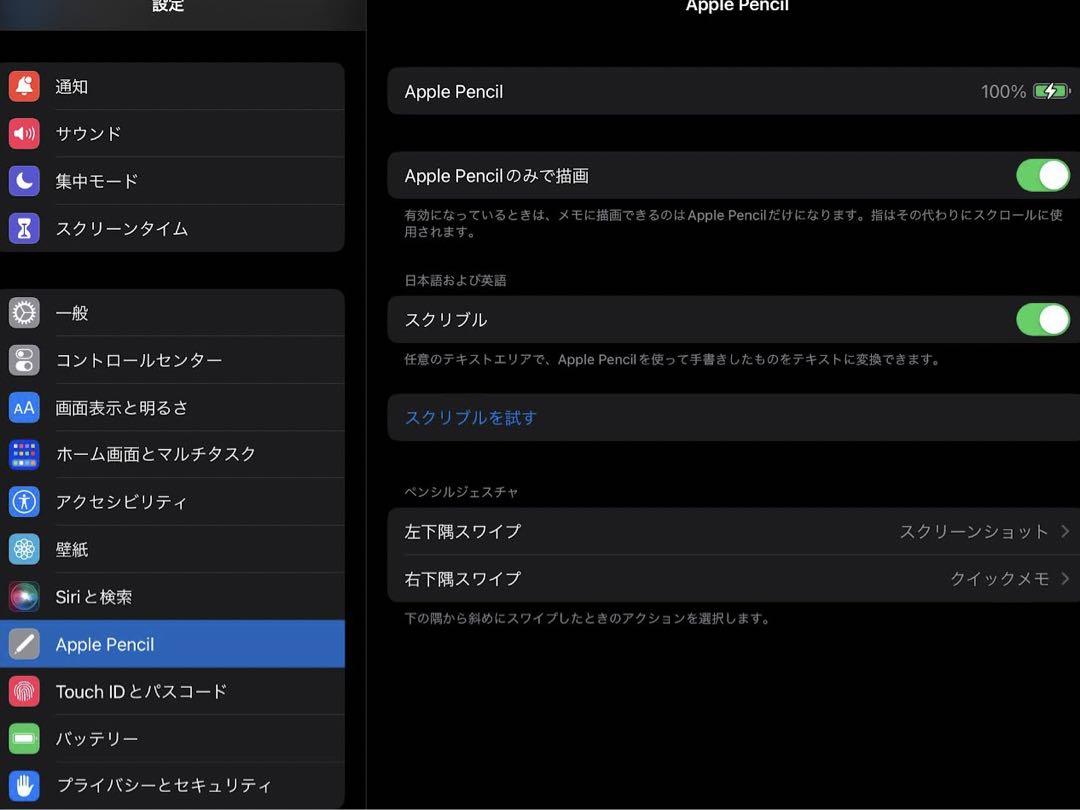Open 右下隅スワイプ chevron options
Image resolution: width=1080 pixels, height=810 pixels.
(1065, 579)
